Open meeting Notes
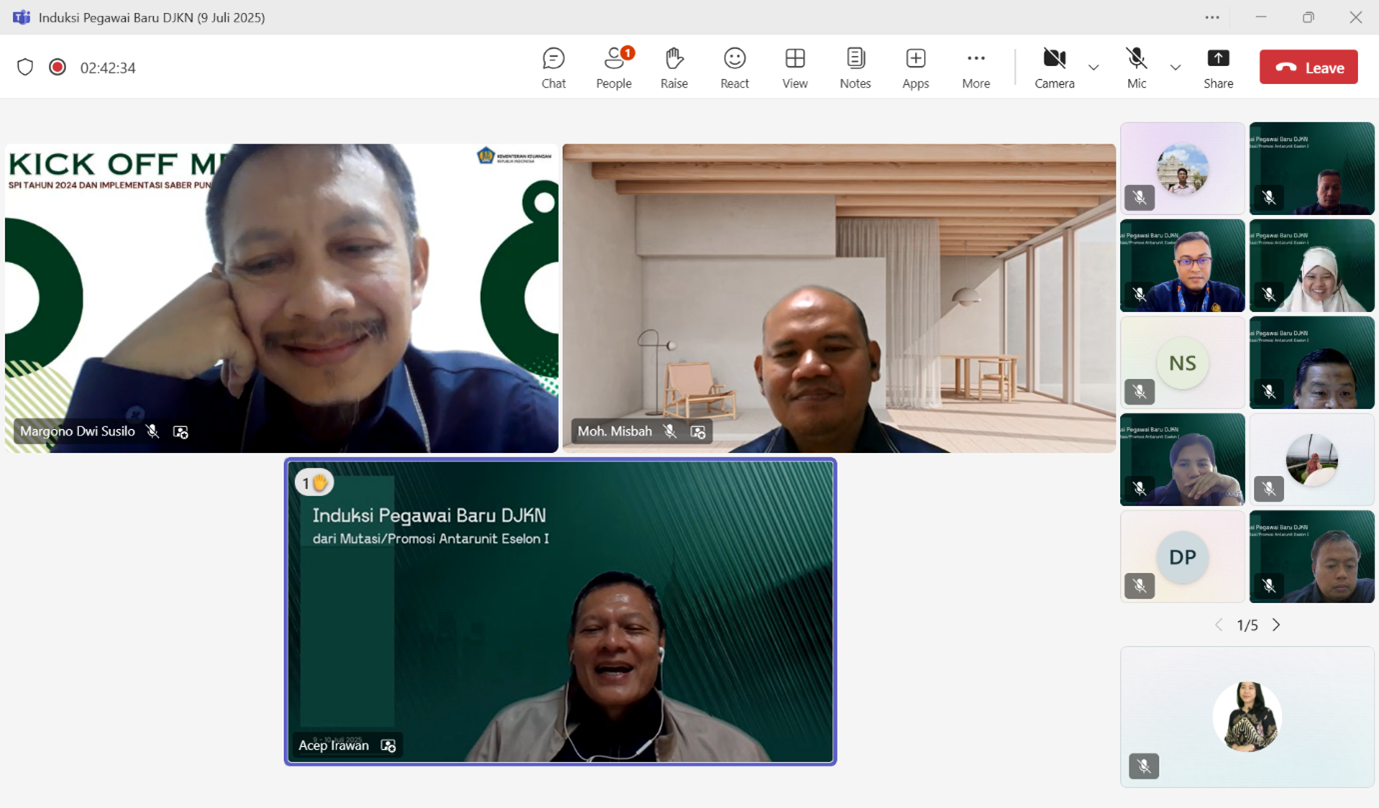This screenshot has height=808, width=1379. pos(855,68)
